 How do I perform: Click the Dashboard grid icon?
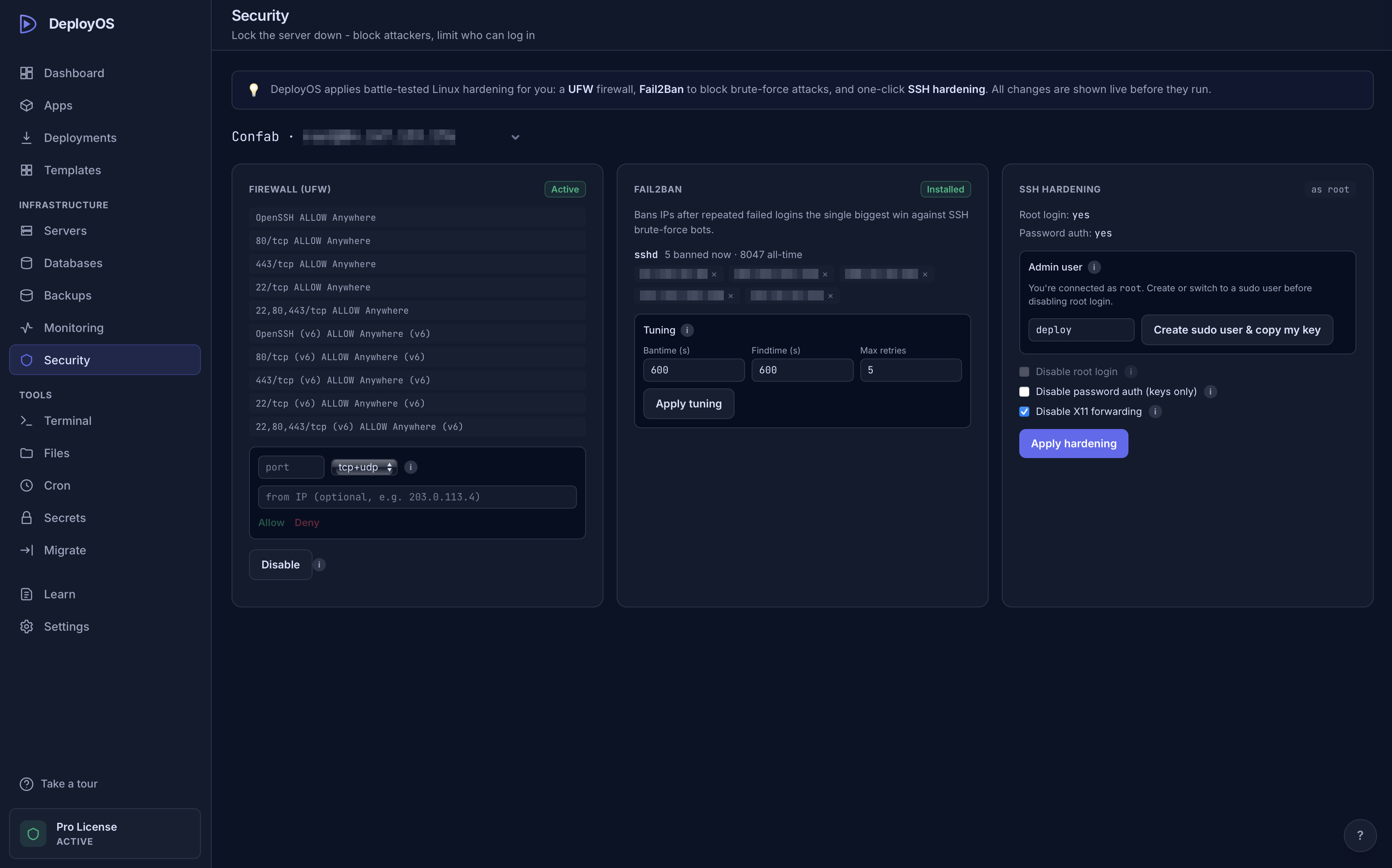(27, 73)
